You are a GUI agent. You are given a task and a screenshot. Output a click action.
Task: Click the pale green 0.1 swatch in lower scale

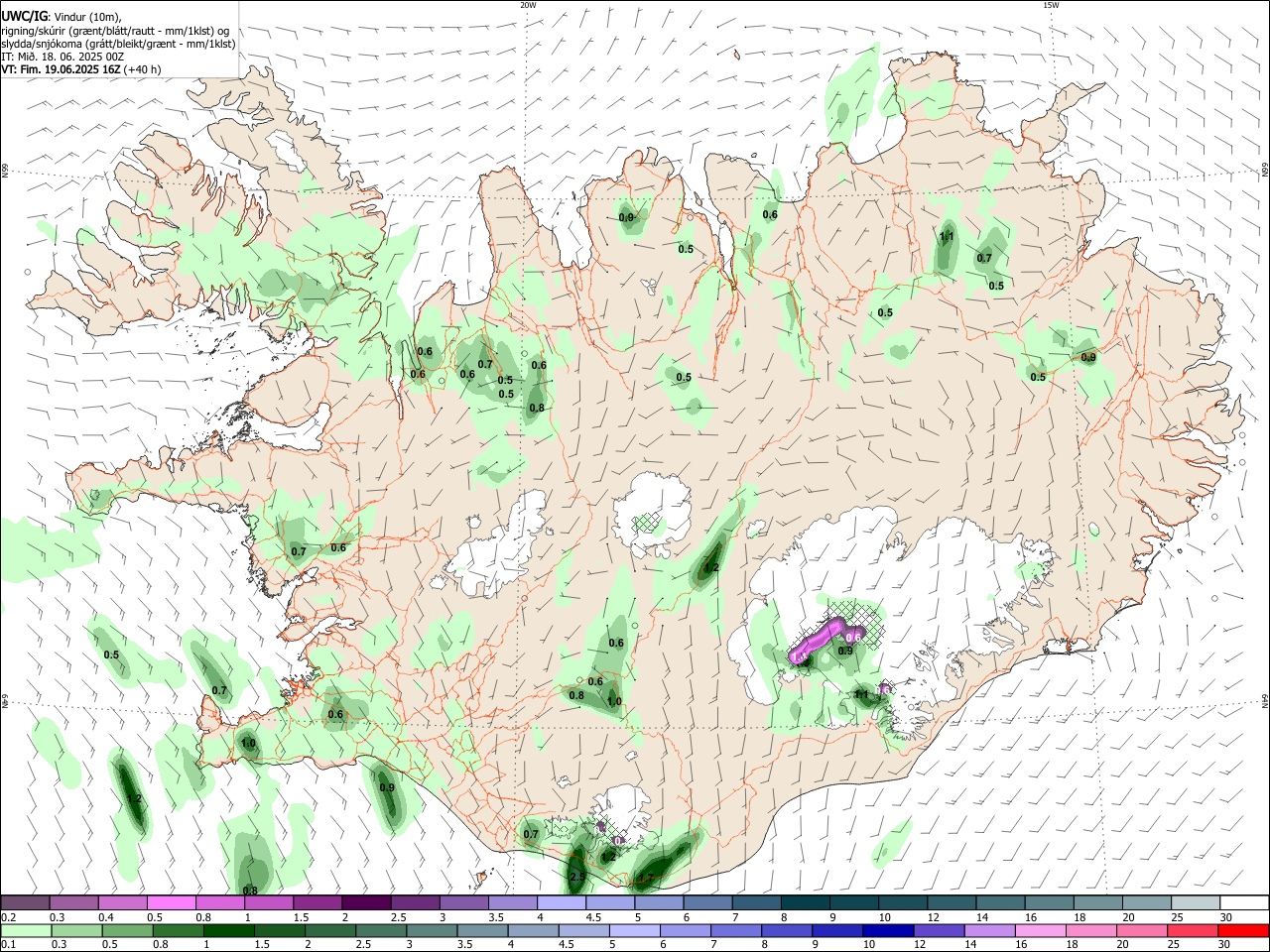pos(26,930)
